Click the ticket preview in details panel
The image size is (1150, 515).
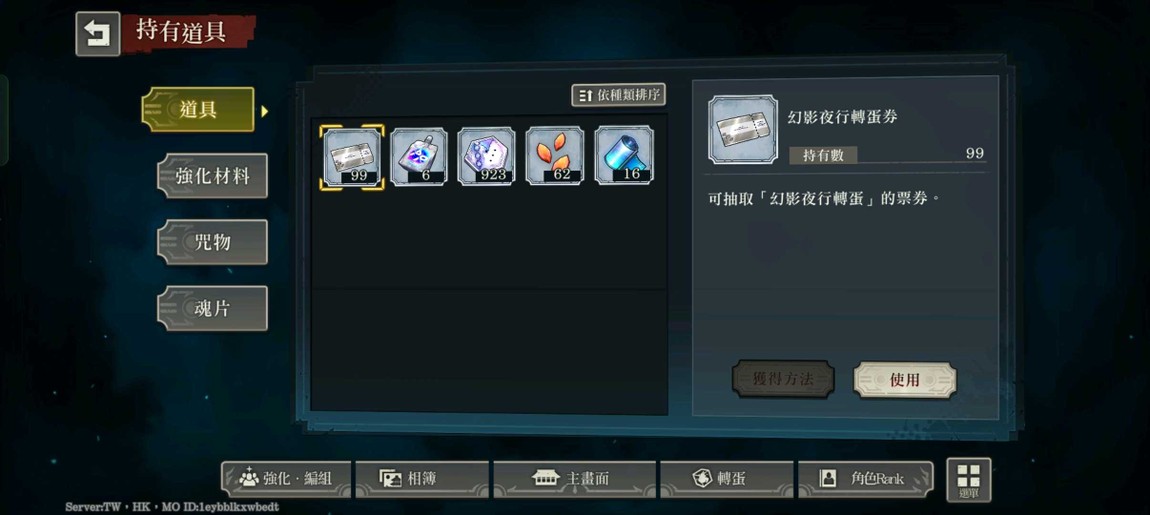coord(743,129)
